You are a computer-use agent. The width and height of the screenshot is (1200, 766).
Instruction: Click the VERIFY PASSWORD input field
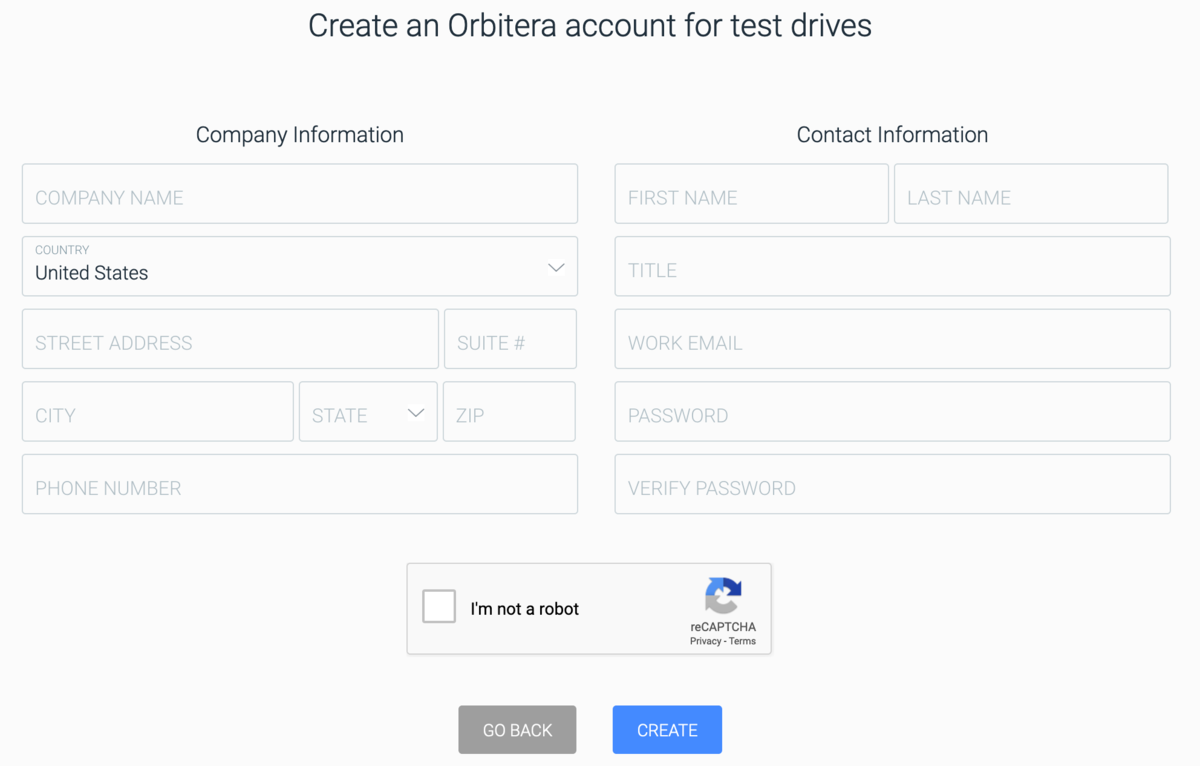pyautogui.click(x=892, y=484)
